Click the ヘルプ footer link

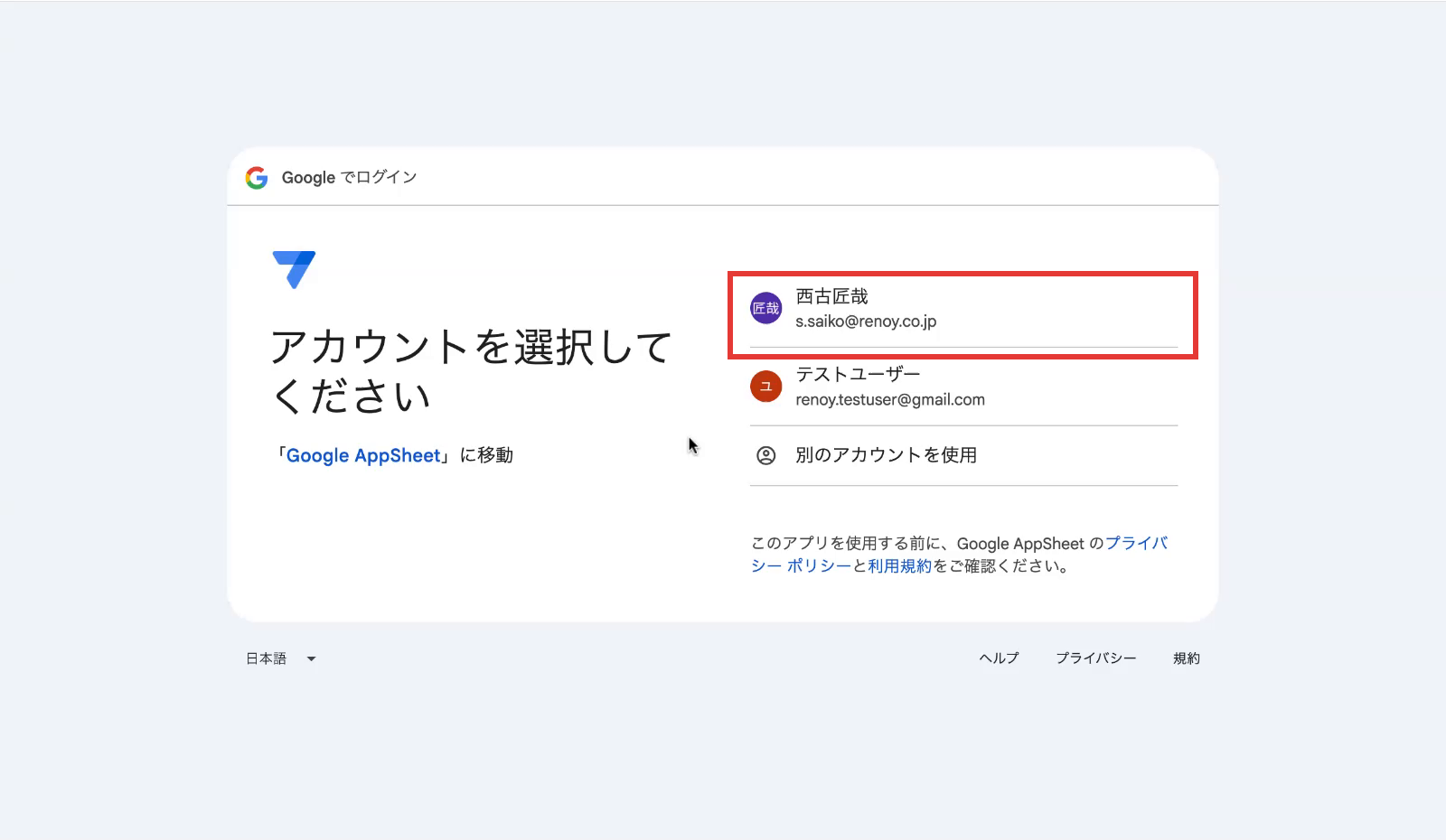(x=999, y=658)
